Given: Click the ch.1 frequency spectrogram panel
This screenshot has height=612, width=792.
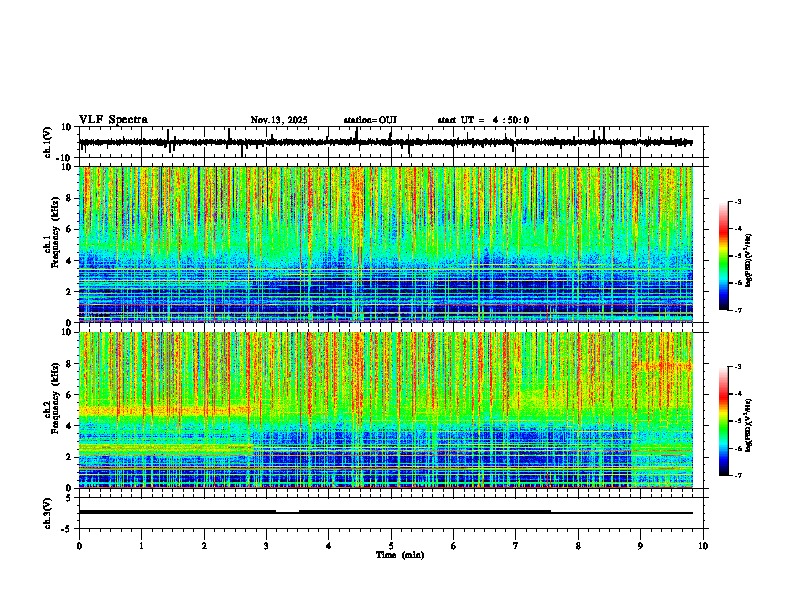Looking at the screenshot, I should pos(386,244).
